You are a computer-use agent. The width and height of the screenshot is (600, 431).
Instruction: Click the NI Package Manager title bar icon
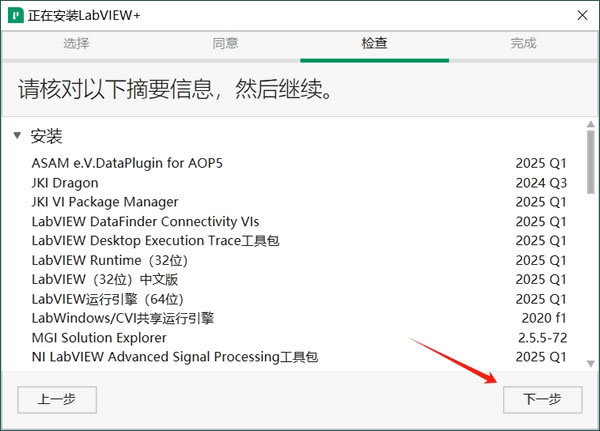[x=16, y=15]
